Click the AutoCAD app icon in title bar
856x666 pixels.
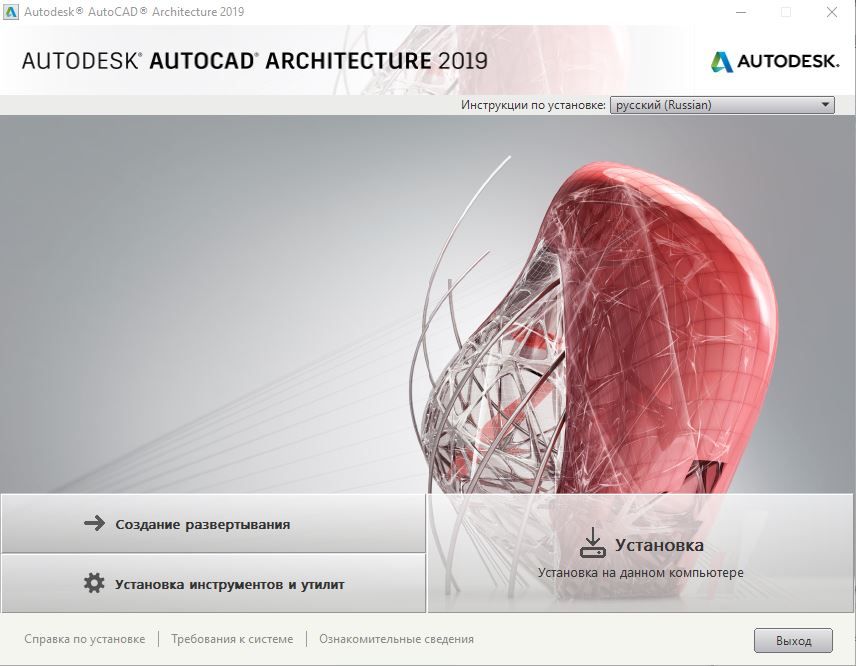pyautogui.click(x=11, y=11)
